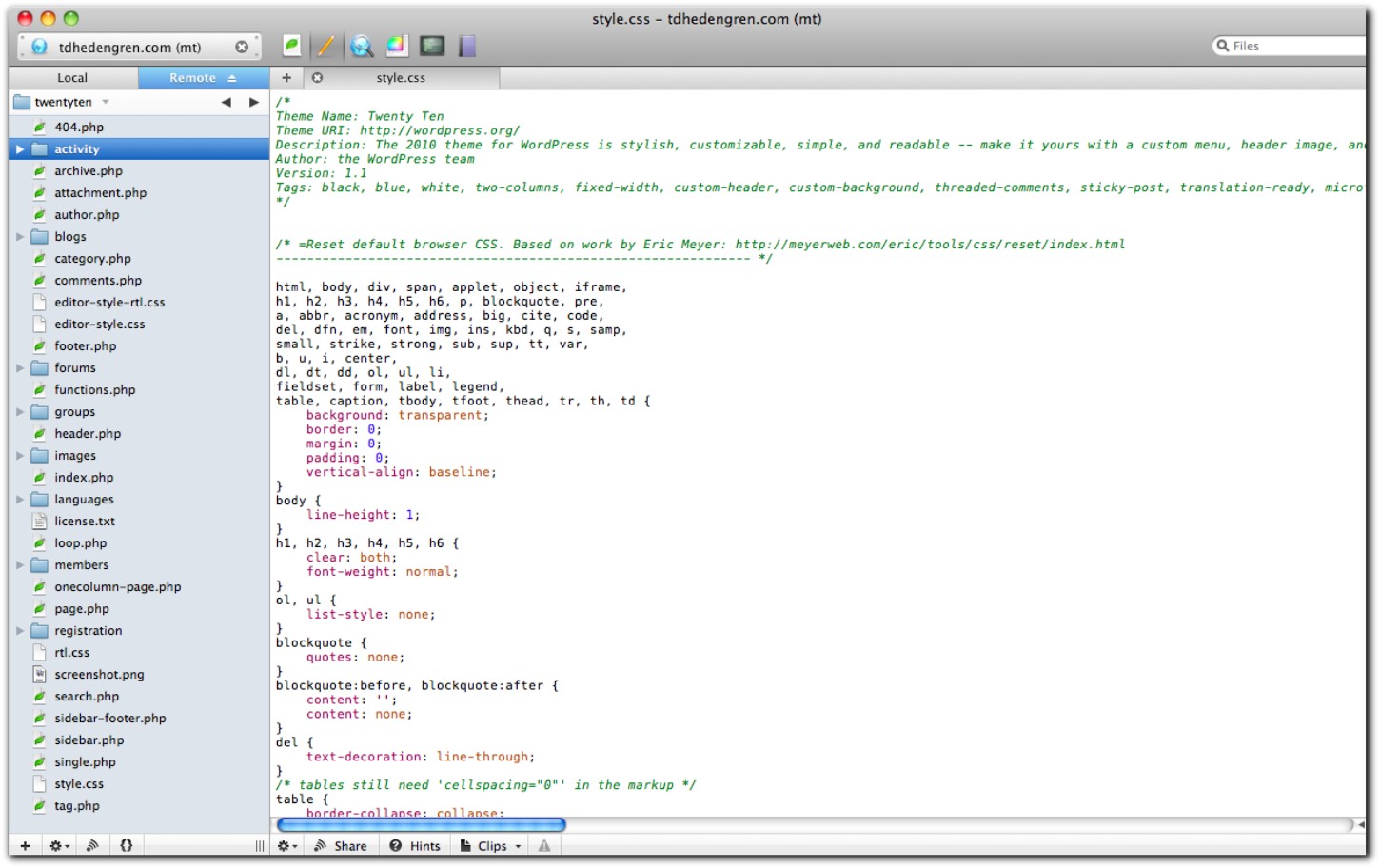Select editor-style-rtl.css file
The height and width of the screenshot is (868, 1380).
(139, 303)
